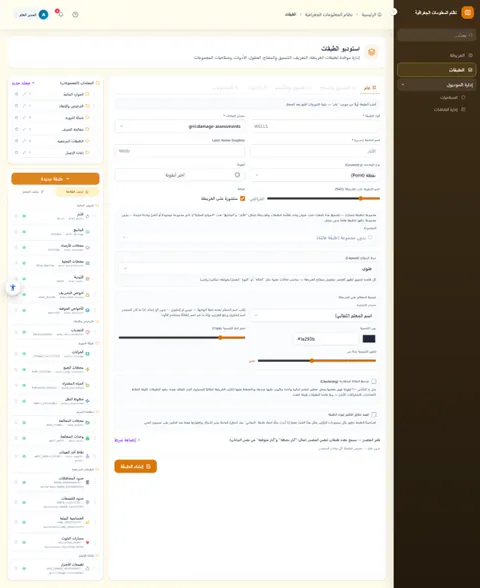Edit the إعادة الإعمار group with pencil icon
This screenshot has width=480, height=588.
click(x=24, y=153)
